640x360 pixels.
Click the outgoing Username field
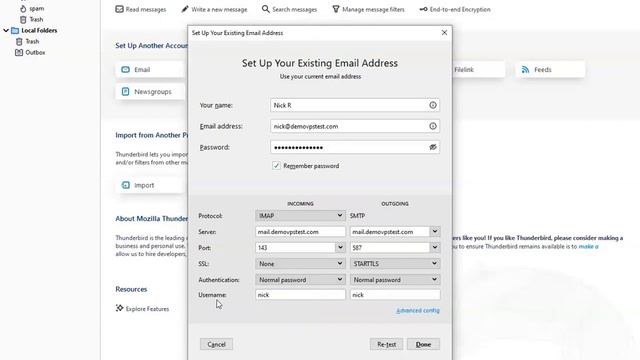395,295
